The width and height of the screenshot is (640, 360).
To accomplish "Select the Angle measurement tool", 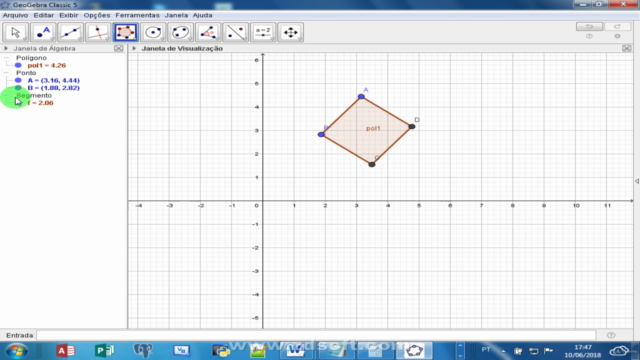I will [208, 32].
